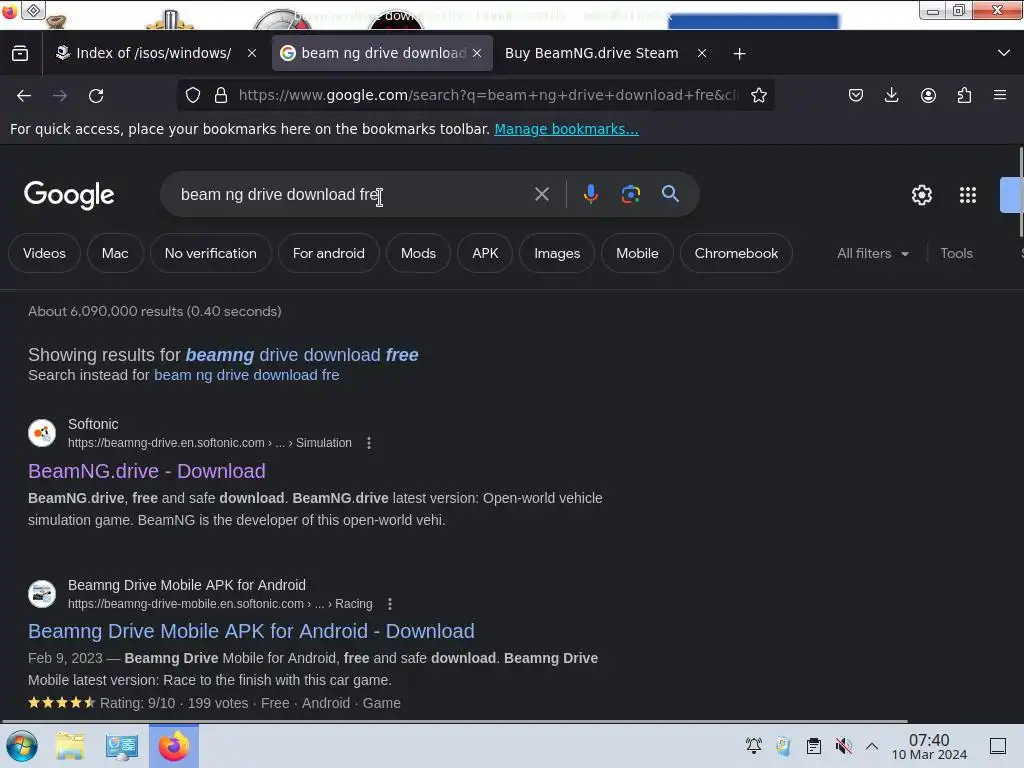1024x768 pixels.
Task: Open the All filters dropdown
Action: tap(872, 253)
